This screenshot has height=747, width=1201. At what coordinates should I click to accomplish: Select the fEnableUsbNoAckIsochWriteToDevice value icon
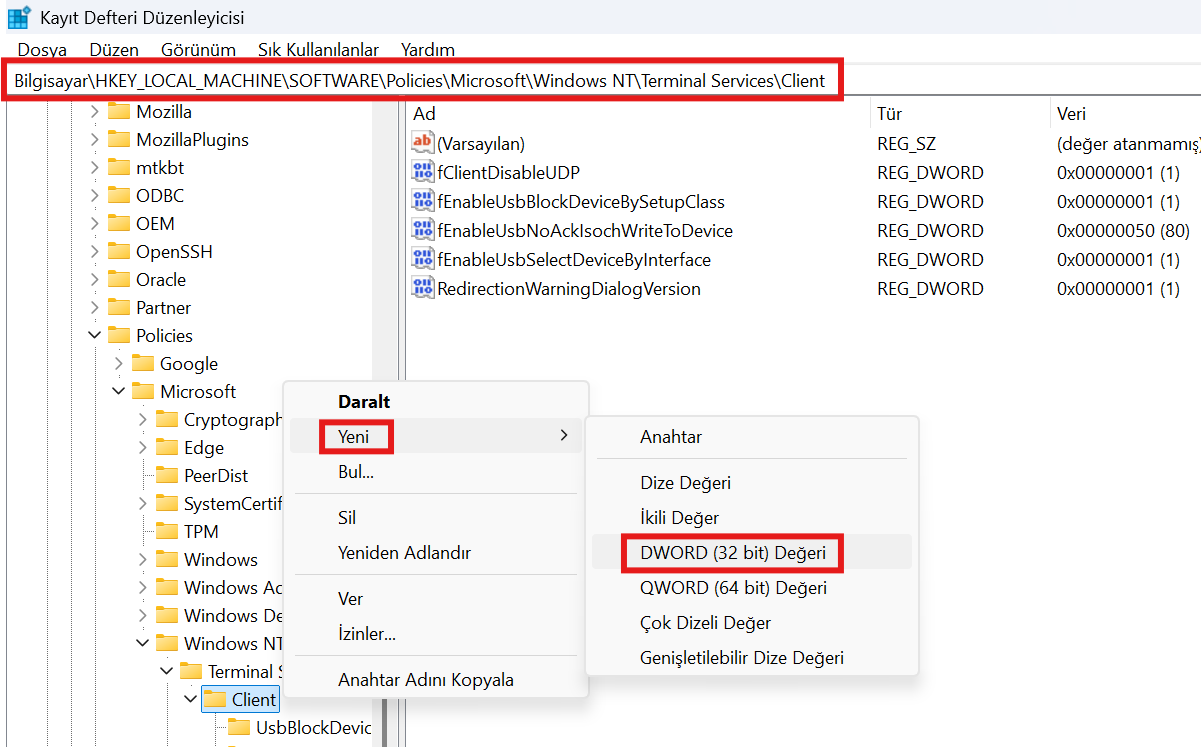(423, 231)
